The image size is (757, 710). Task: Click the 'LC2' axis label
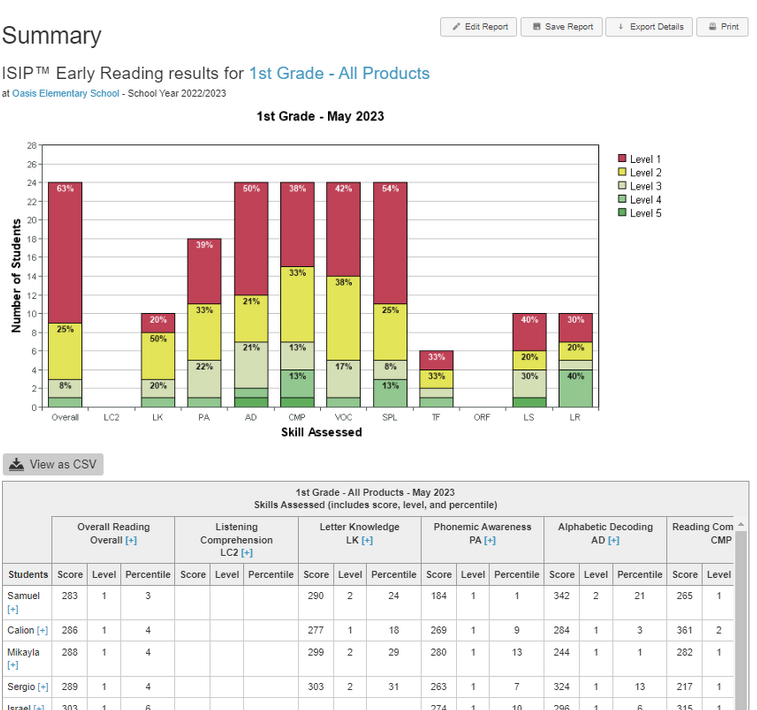pos(111,418)
